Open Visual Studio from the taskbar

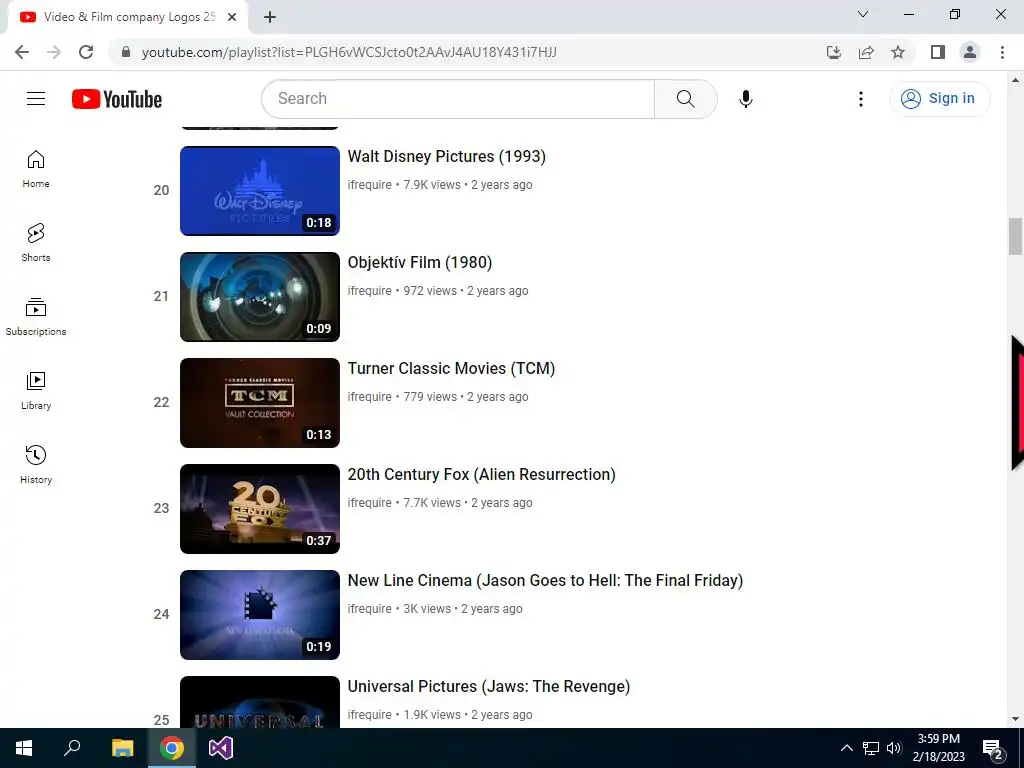click(221, 748)
